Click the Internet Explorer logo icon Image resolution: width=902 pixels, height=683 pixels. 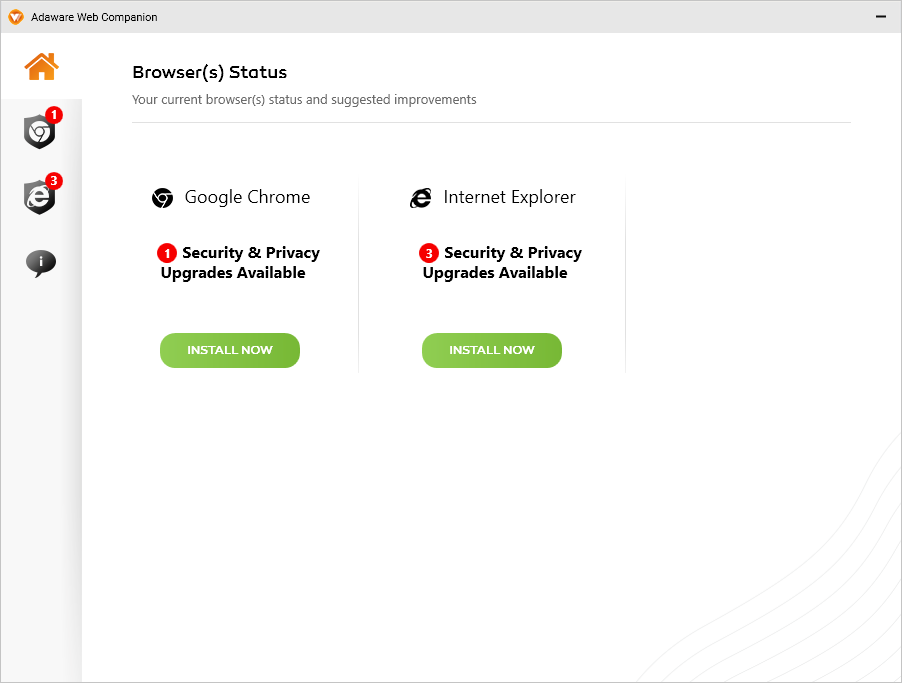point(421,198)
